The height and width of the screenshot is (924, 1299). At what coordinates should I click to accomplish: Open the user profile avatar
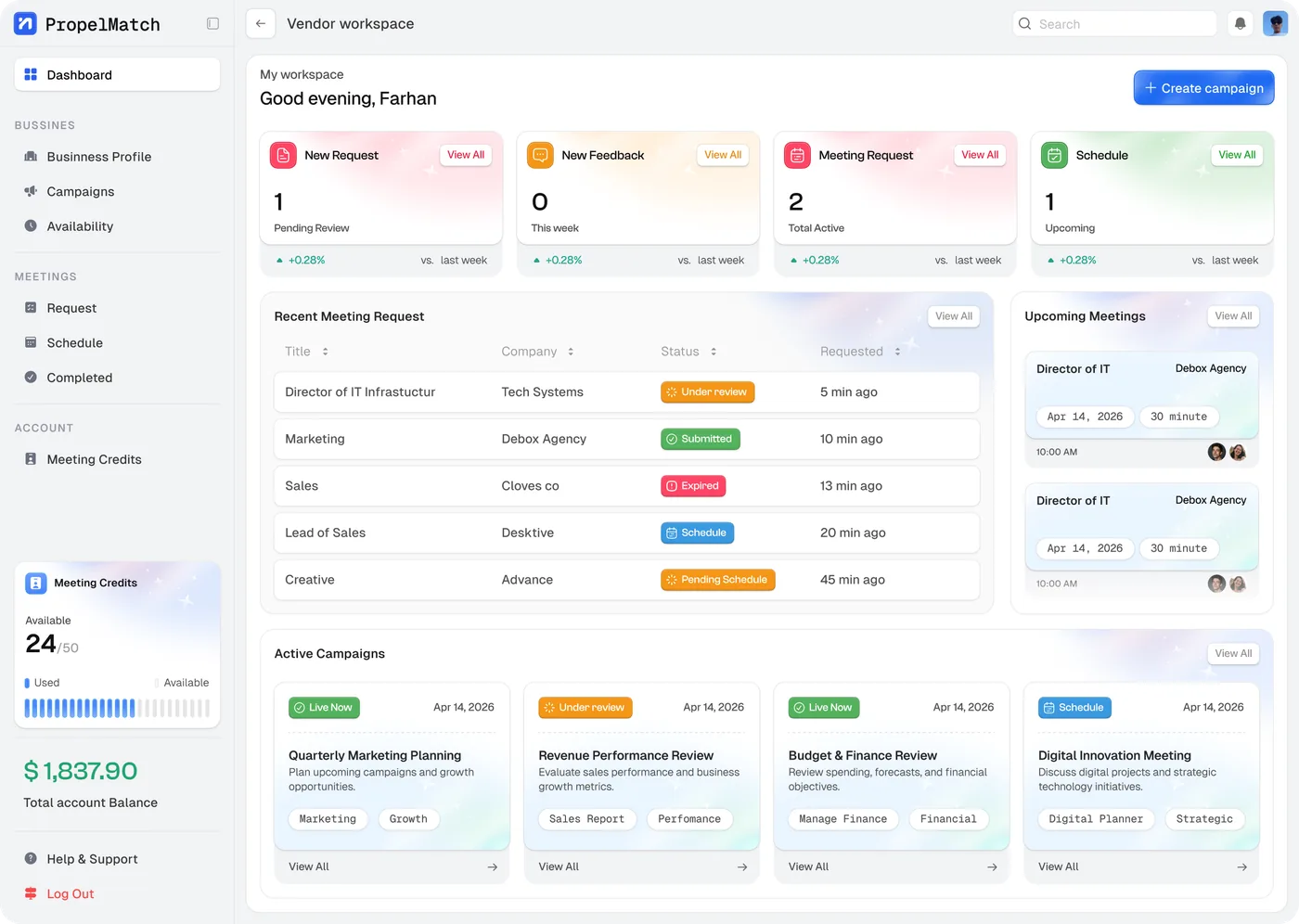coord(1276,24)
